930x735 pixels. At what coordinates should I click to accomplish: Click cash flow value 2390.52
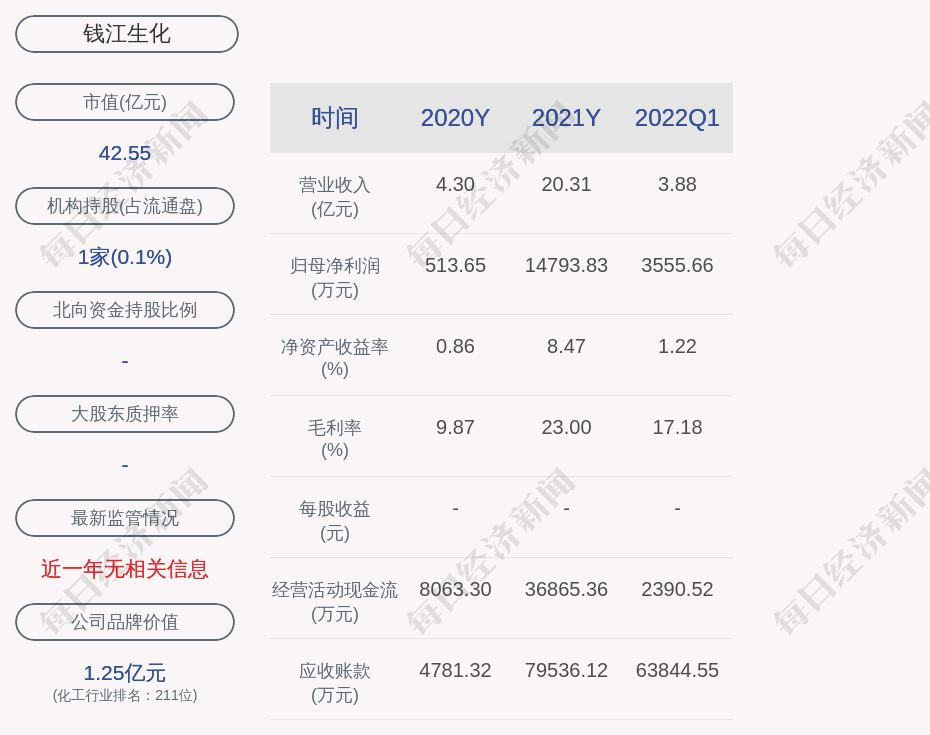(677, 588)
